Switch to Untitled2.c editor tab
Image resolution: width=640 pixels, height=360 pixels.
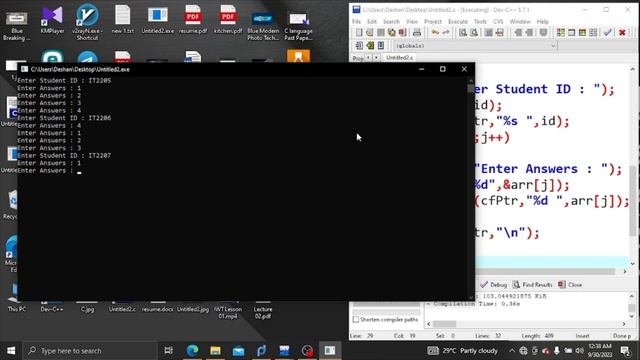[x=399, y=58]
